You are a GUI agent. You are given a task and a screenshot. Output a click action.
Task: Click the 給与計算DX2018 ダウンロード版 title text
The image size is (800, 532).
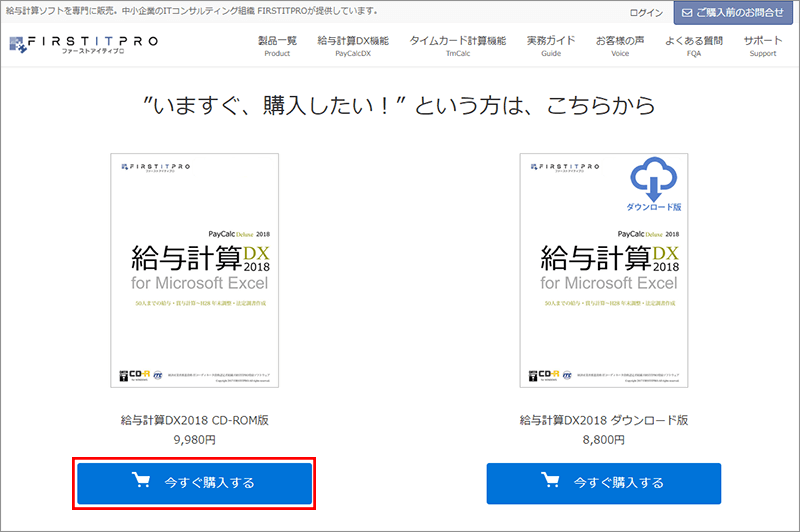(x=604, y=420)
